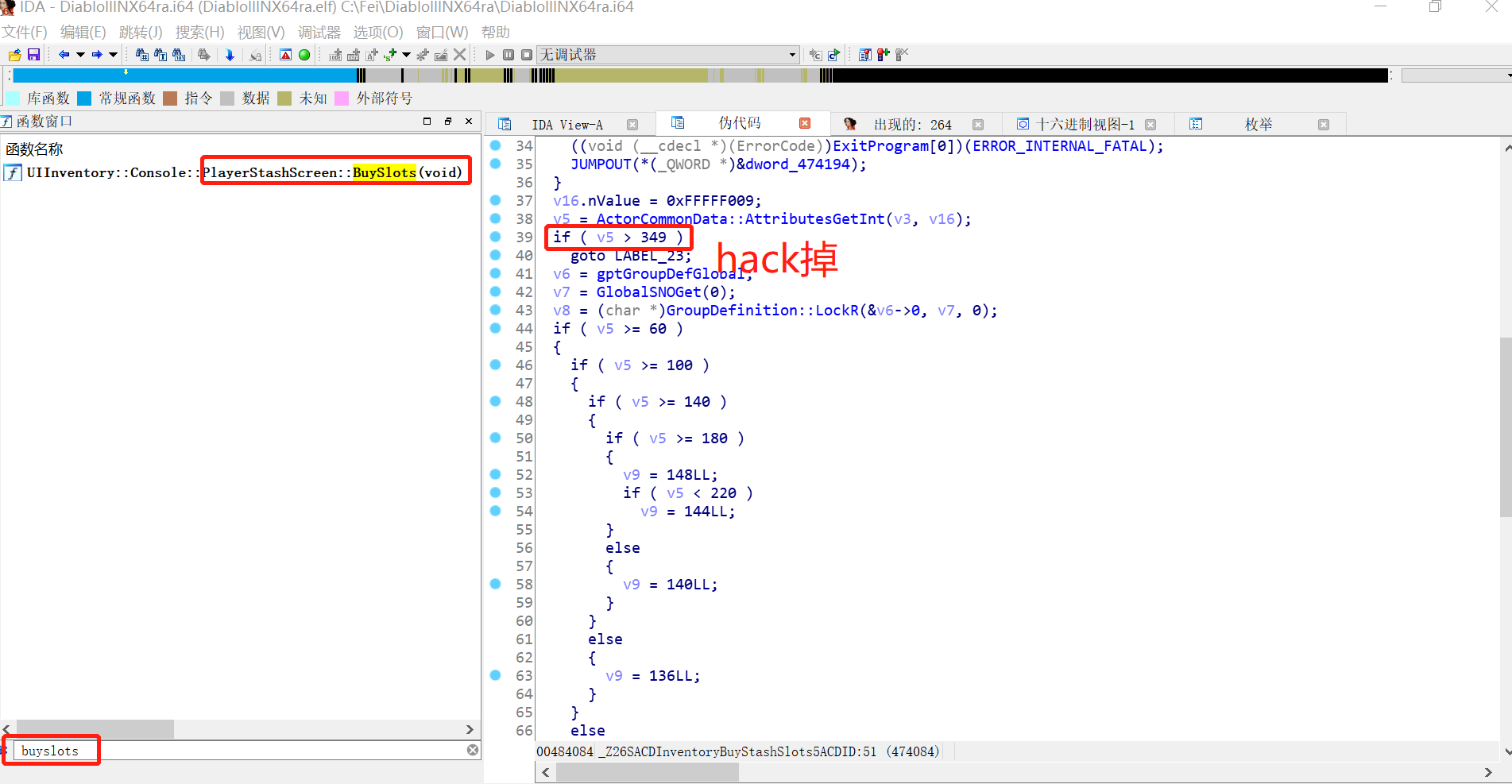Image resolution: width=1512 pixels, height=784 pixels.
Task: Switch to the IDA View-A tab
Action: (x=567, y=125)
